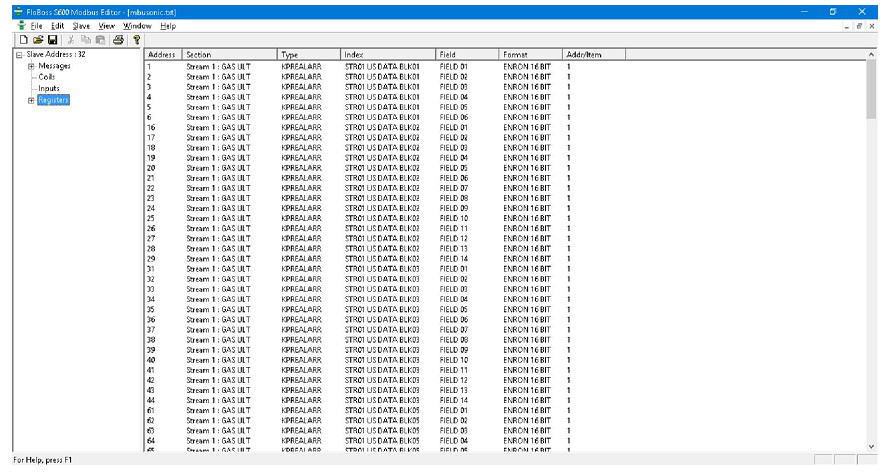The height and width of the screenshot is (472, 886).
Task: Open the Help menu
Action: [168, 26]
